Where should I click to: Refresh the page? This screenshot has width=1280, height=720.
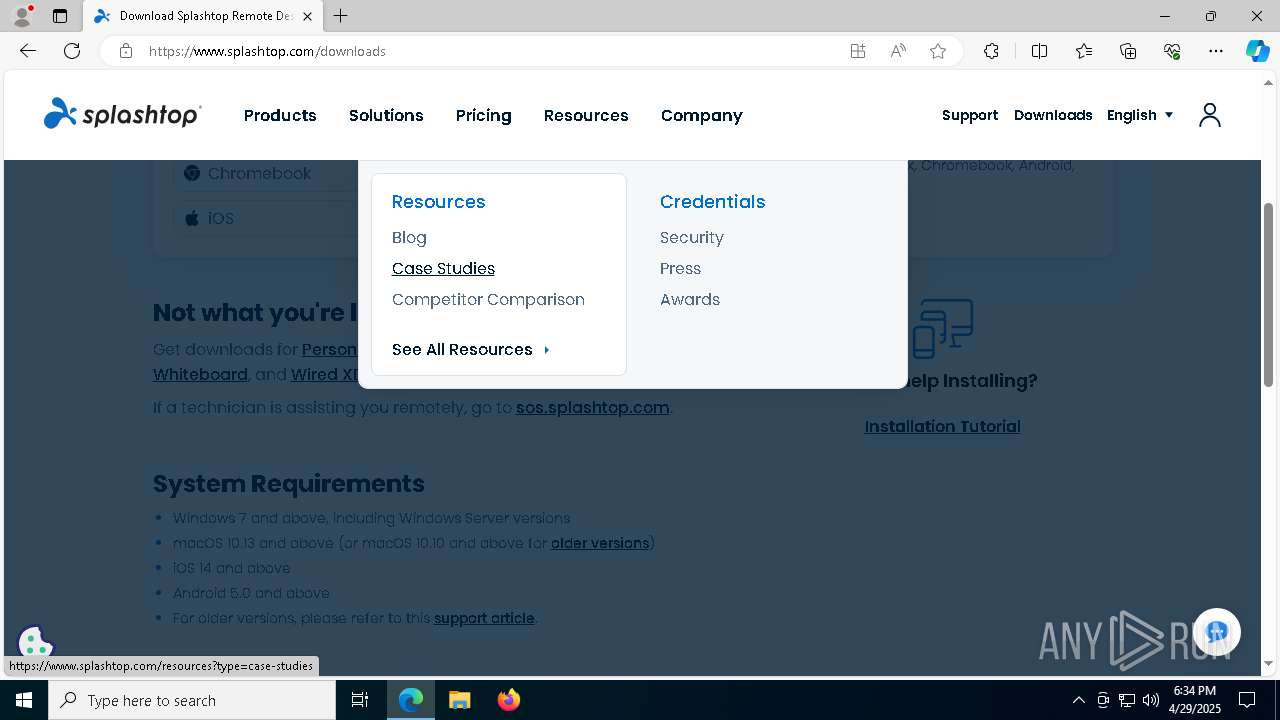point(72,51)
